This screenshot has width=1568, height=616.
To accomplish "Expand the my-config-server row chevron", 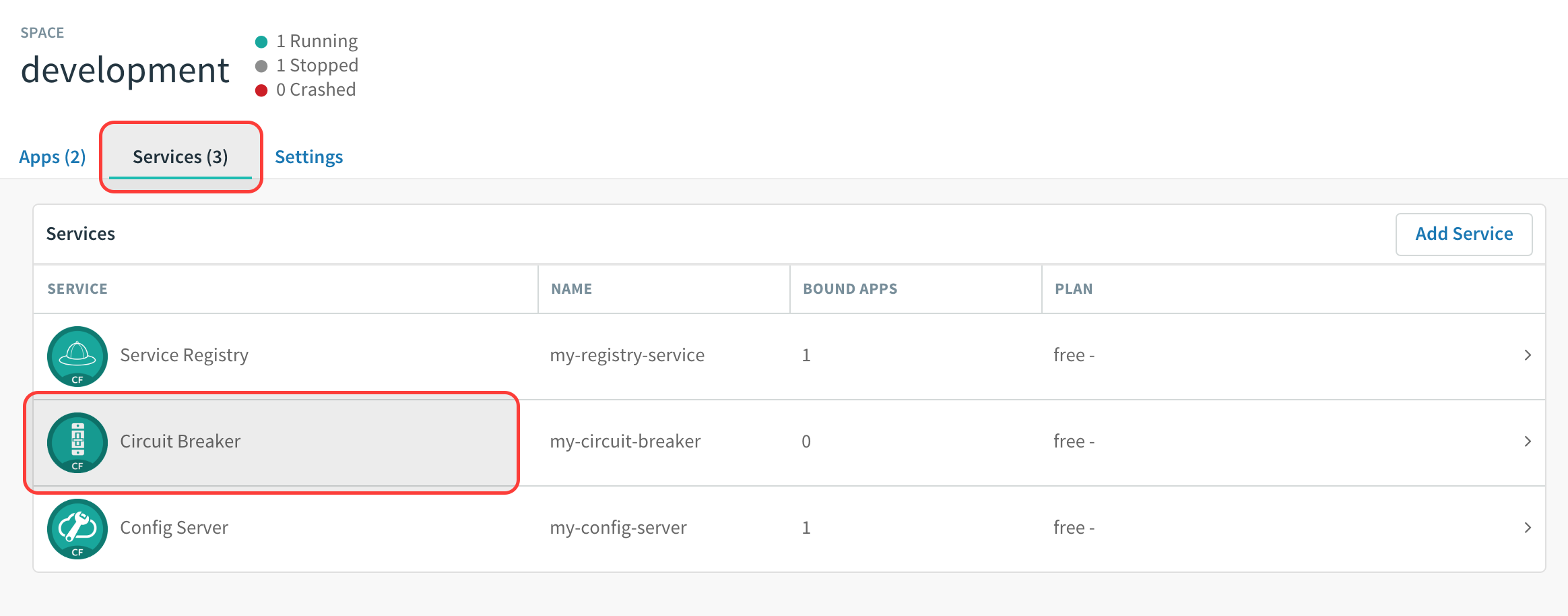I will pos(1528,528).
